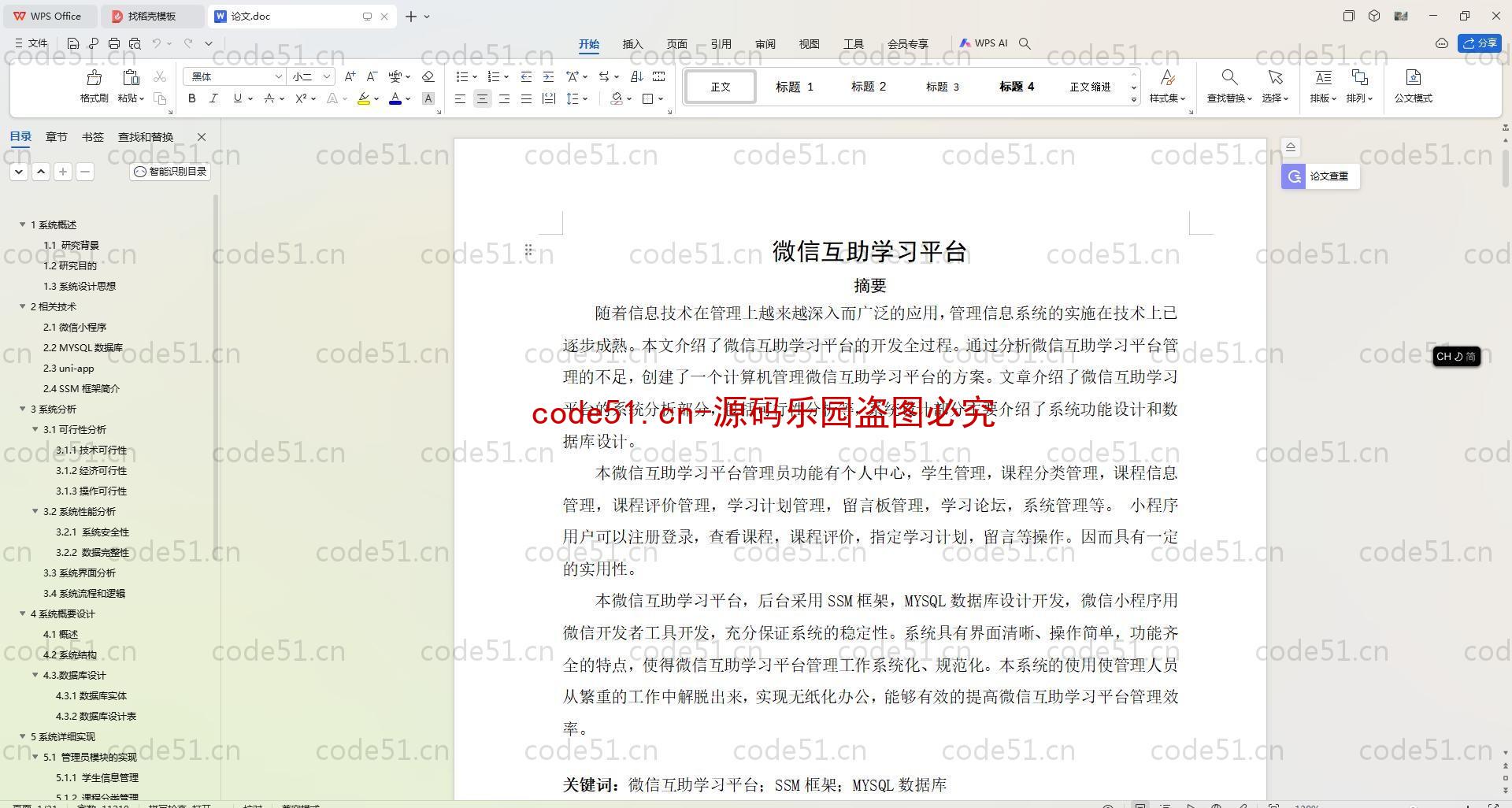Open Official Document mode (公文模式) icon
Image resolution: width=1512 pixels, height=808 pixels.
point(1413,77)
